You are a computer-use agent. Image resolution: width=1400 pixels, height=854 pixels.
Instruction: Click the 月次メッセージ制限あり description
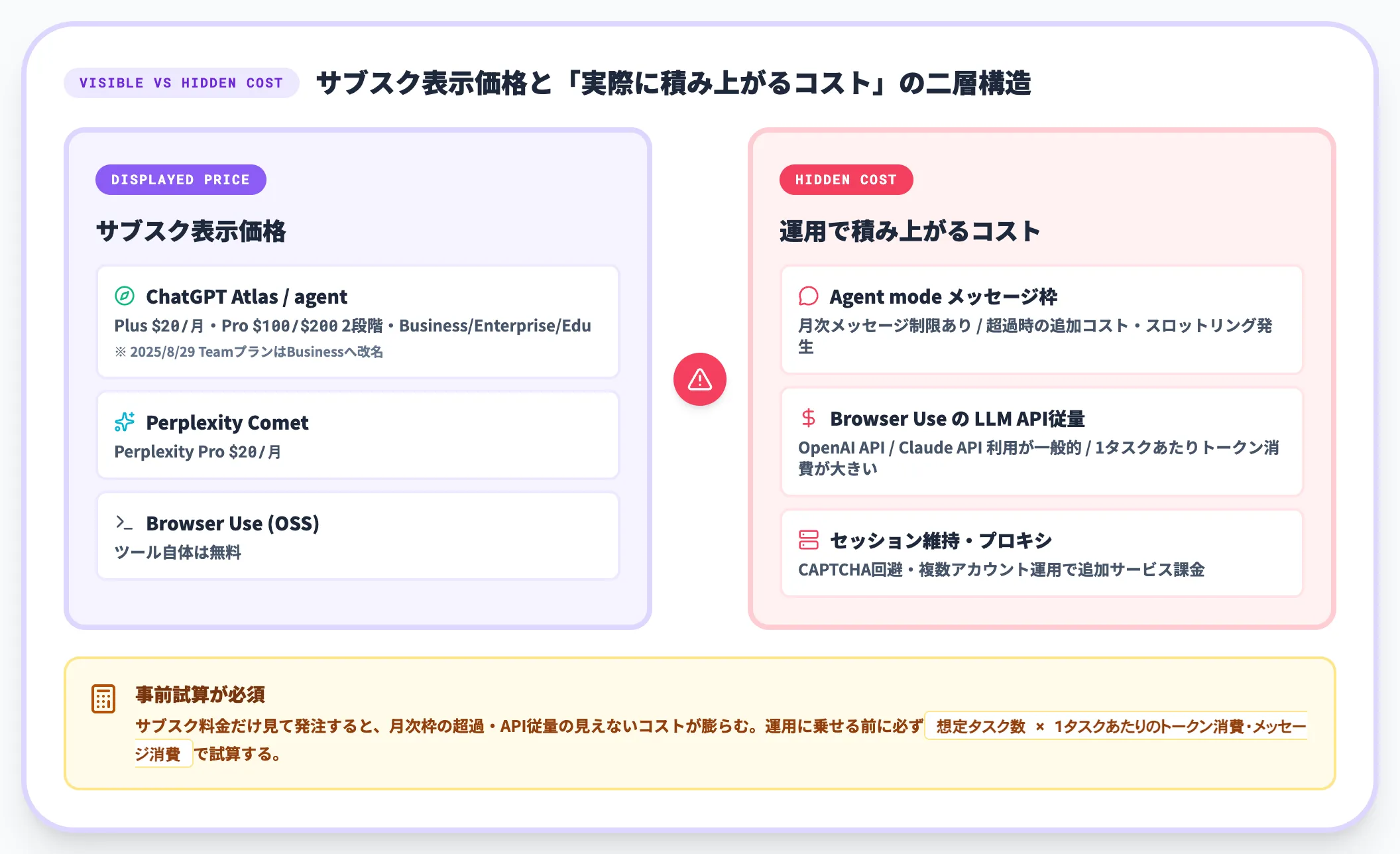[1035, 336]
